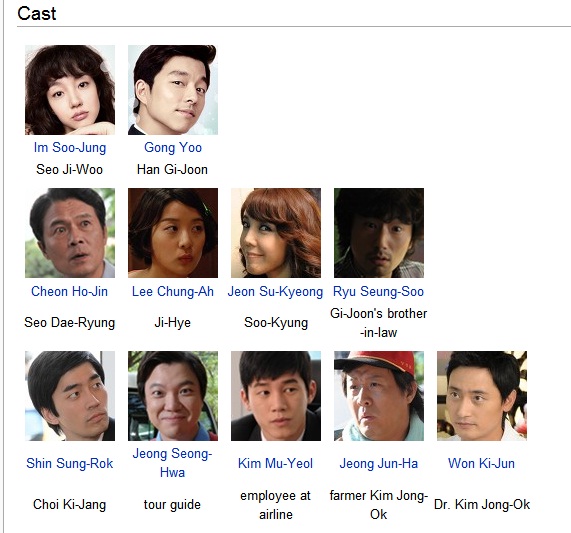Click the Shin Sung-Rok link

tap(70, 463)
